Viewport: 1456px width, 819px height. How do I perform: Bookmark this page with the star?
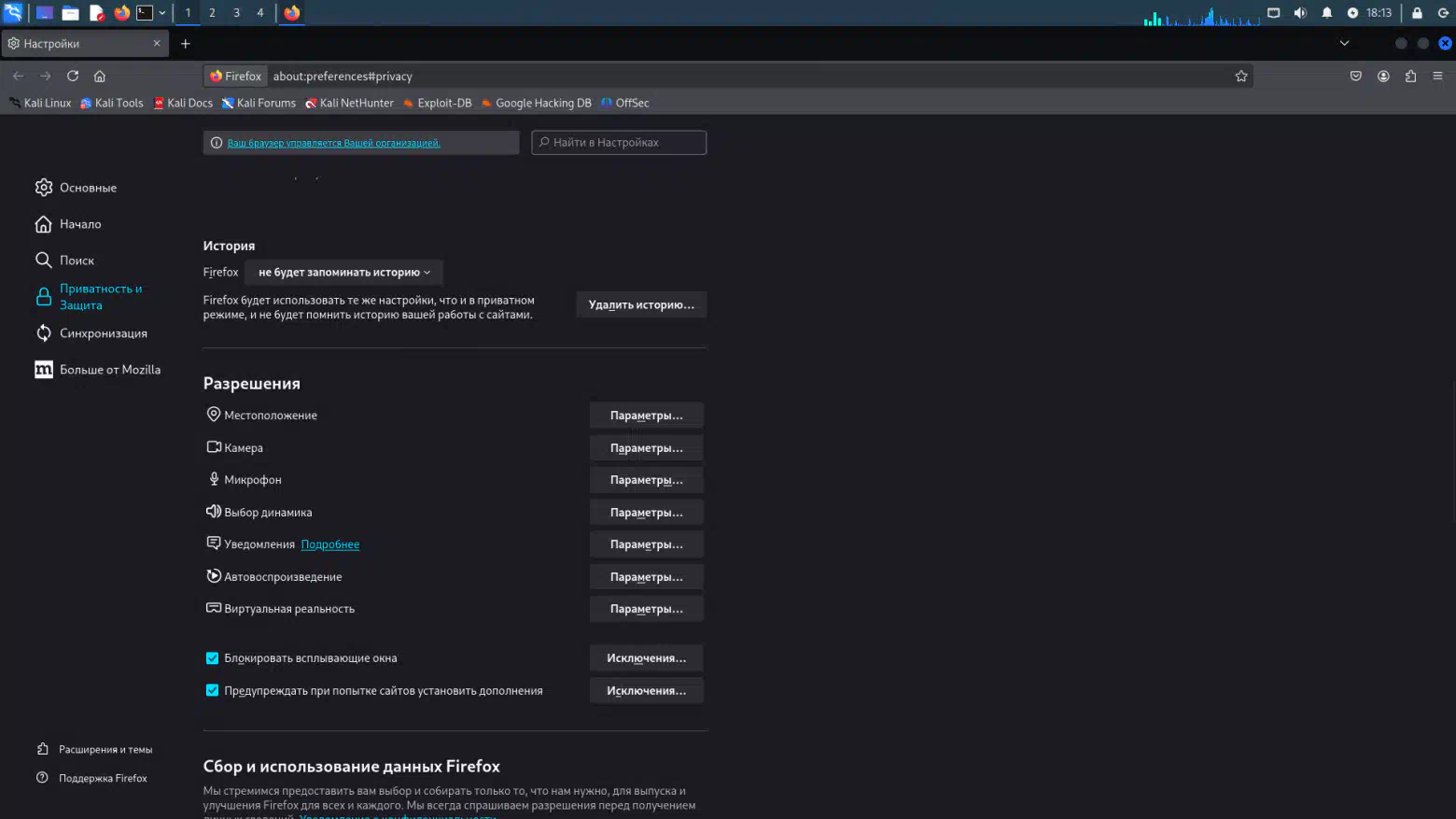tap(1241, 76)
